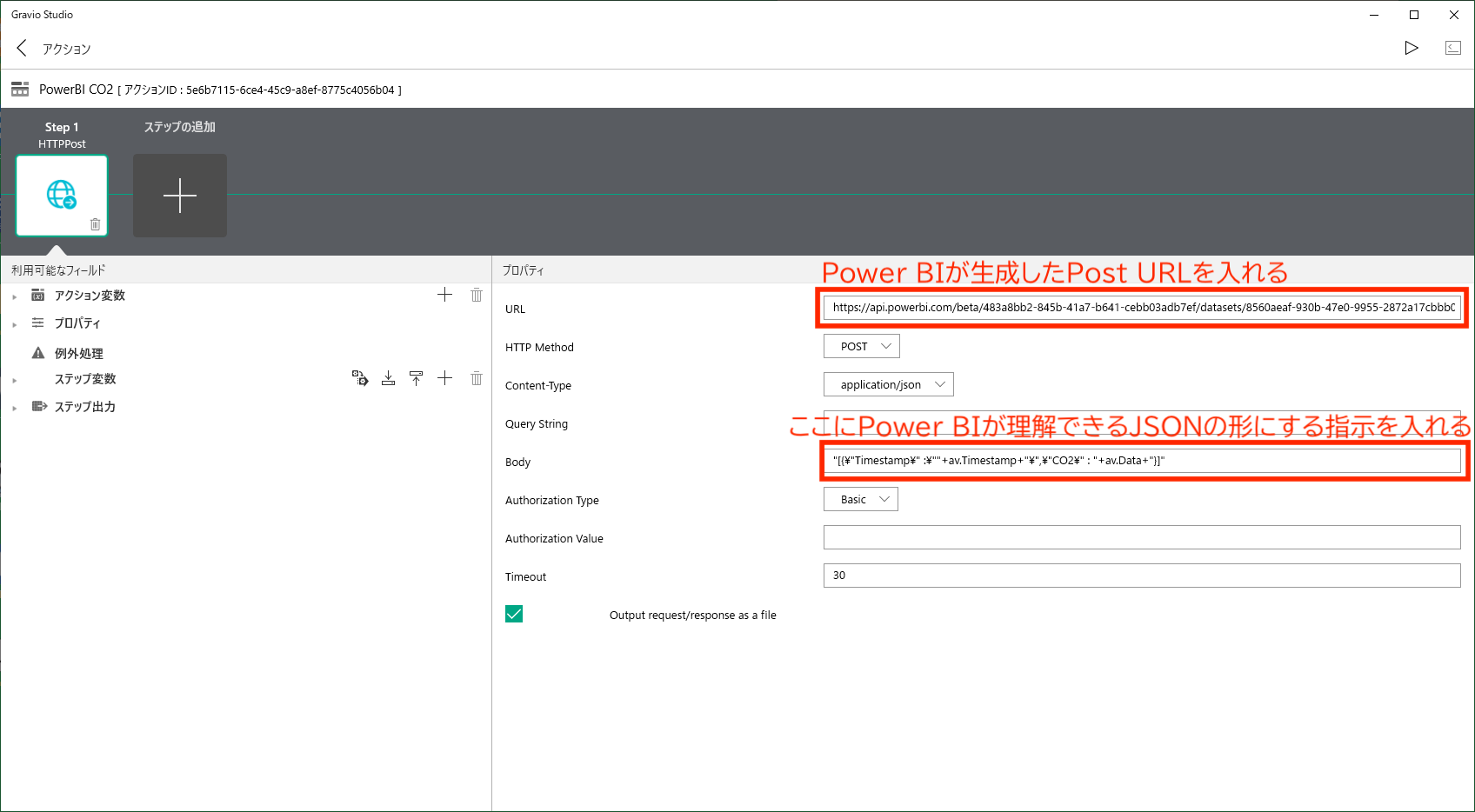Delete action variable with trash icon

coord(477,295)
